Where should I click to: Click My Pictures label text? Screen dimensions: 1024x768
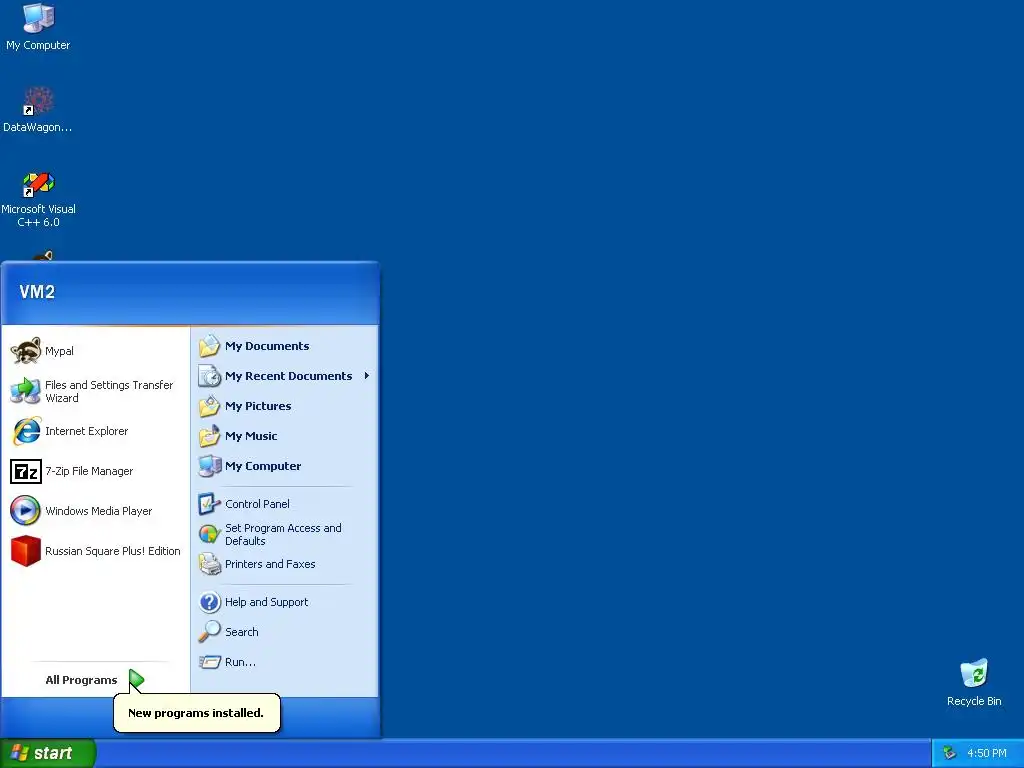pyautogui.click(x=258, y=406)
